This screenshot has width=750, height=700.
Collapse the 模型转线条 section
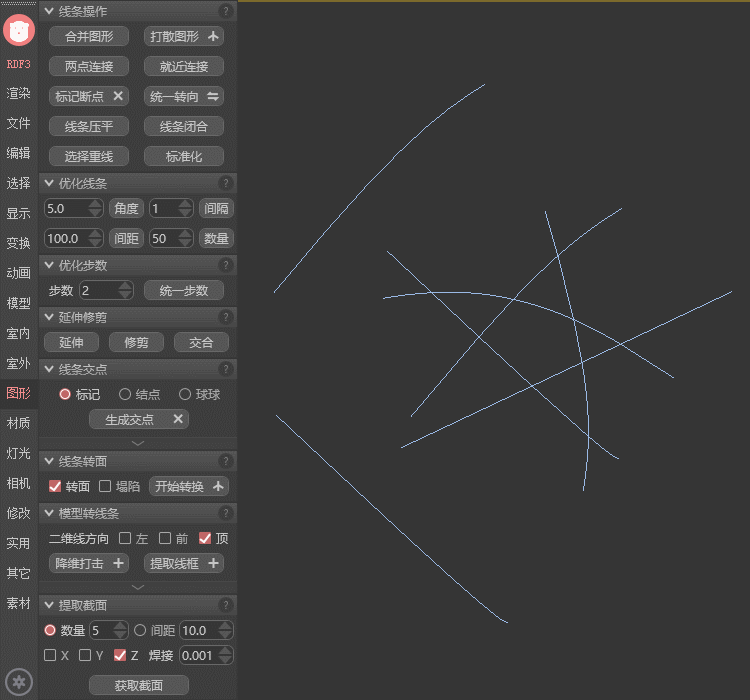pos(49,513)
